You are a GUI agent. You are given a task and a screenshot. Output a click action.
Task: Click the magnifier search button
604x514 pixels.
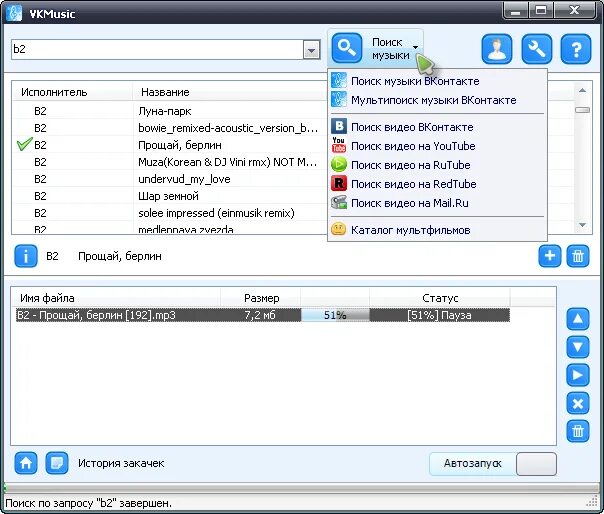coord(347,48)
